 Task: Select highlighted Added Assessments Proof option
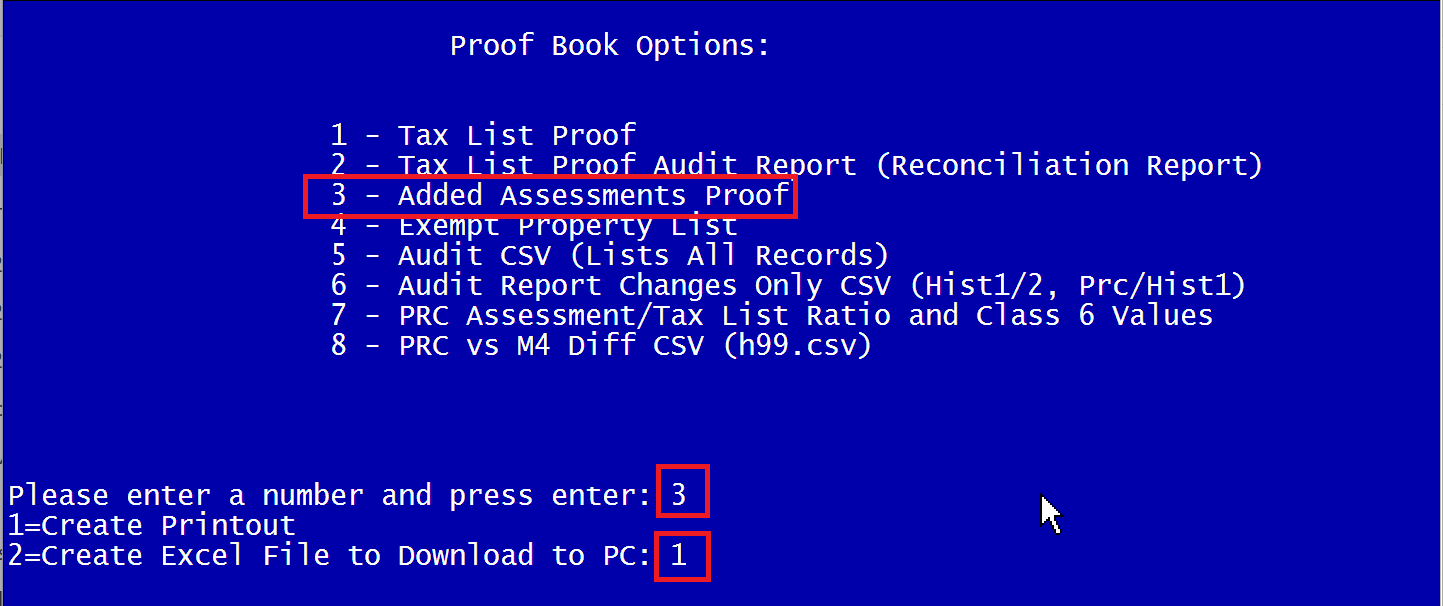pos(551,195)
